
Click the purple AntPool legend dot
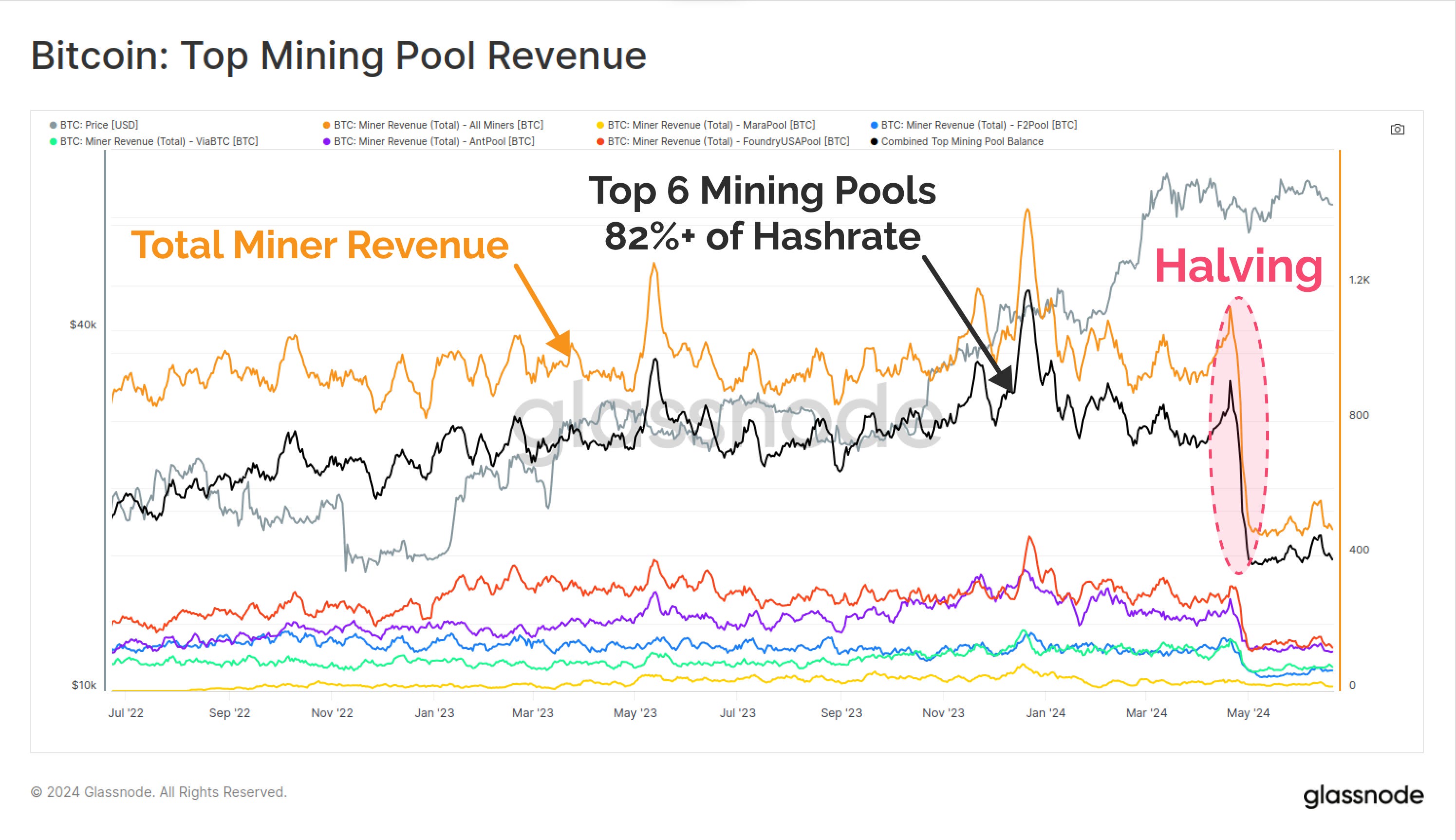tap(327, 141)
